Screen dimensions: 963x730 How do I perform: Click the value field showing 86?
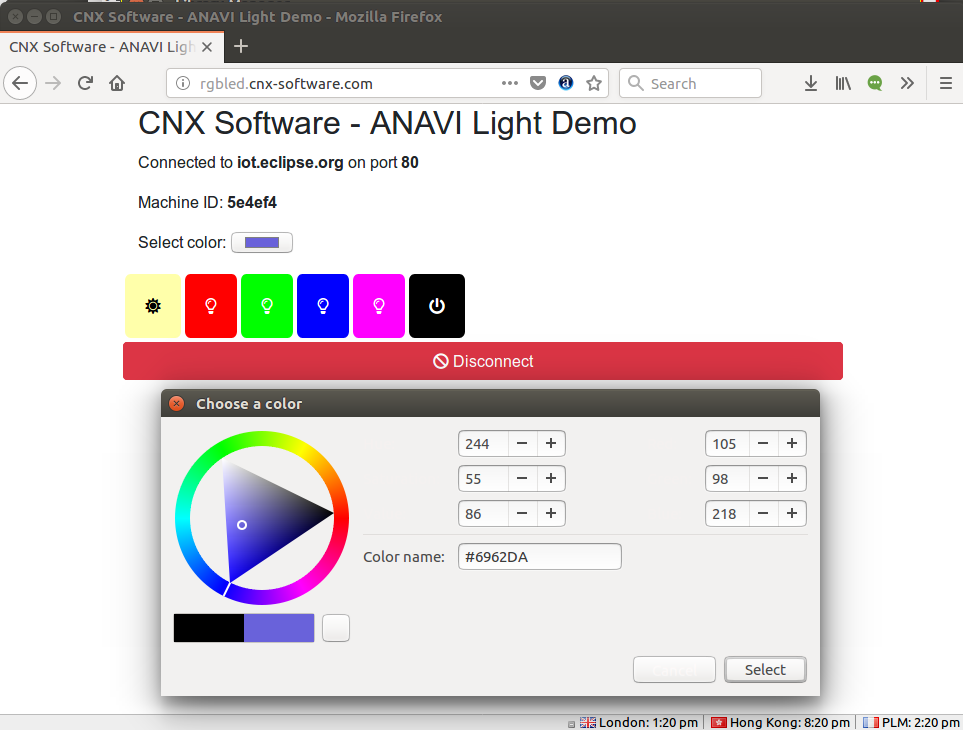click(483, 514)
